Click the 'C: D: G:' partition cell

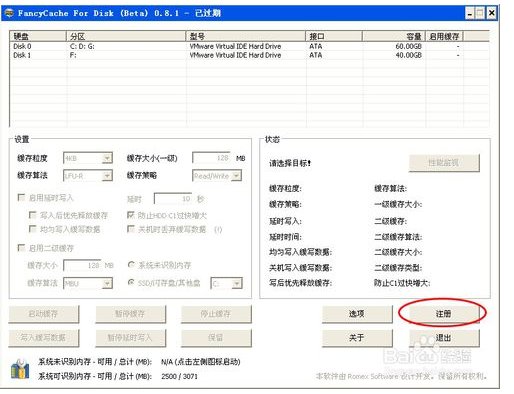82,46
